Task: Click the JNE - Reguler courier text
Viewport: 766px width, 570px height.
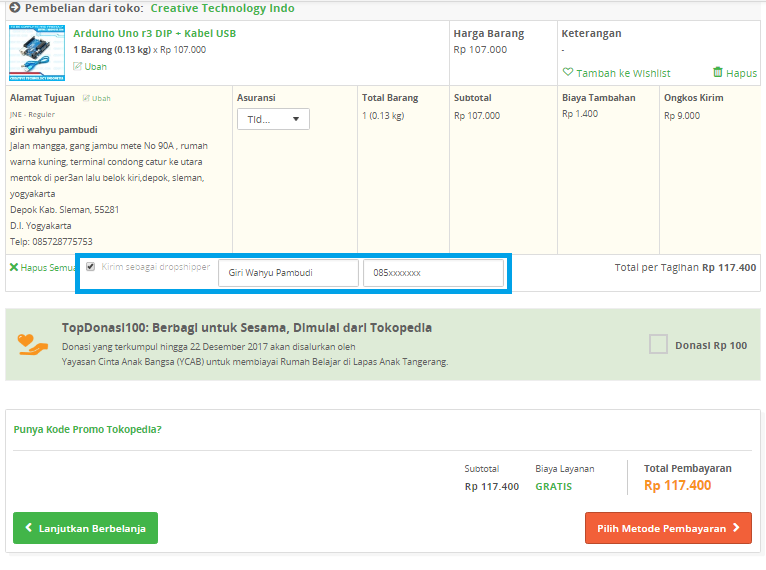Action: pos(32,115)
